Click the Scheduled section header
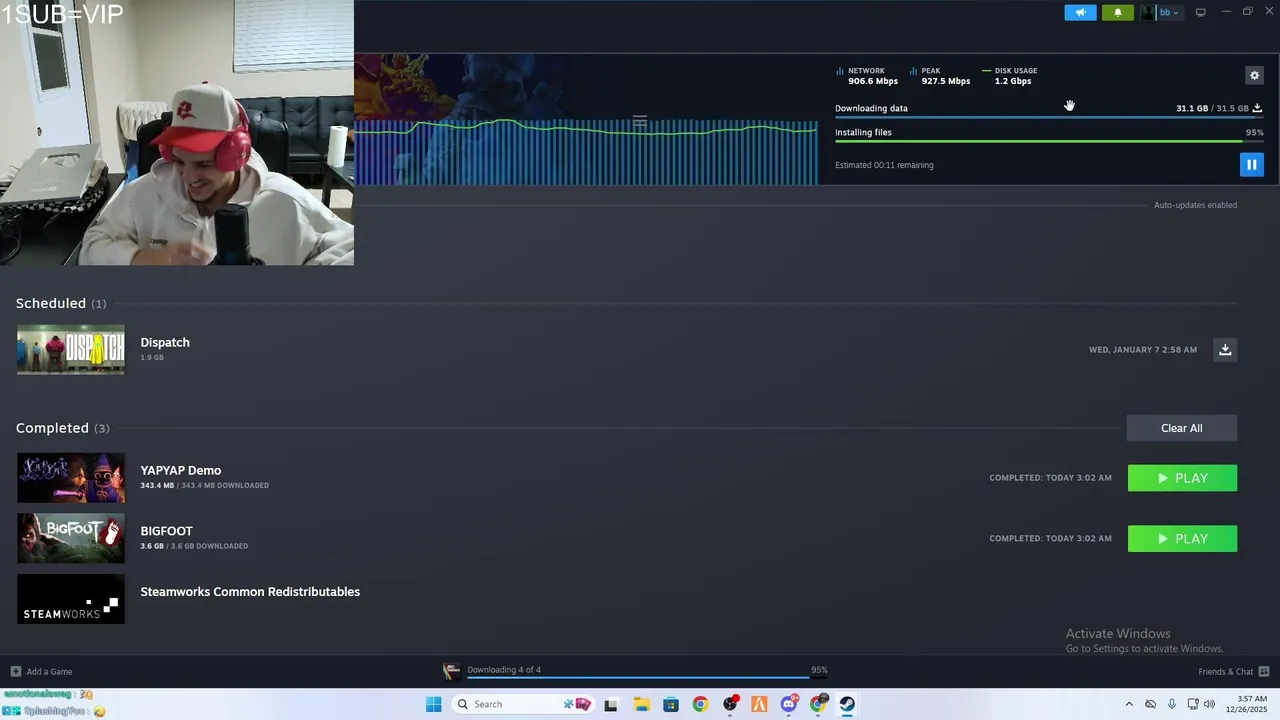 [61, 303]
